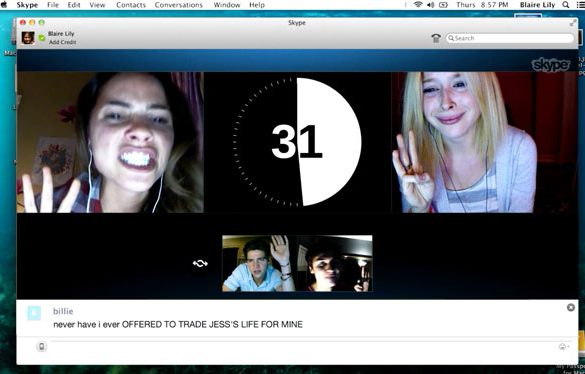Viewport: 585px width, 374px height.
Task: Click the Blaire Lily profile avatar
Action: 28,38
